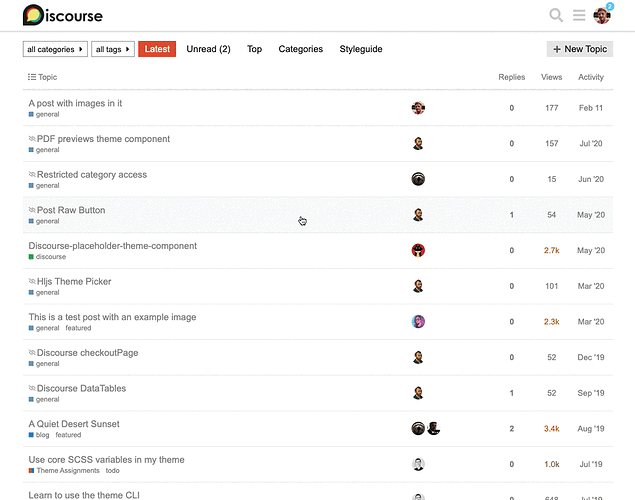Switch to the Top tab
Viewport: 635px width, 500px height.
coord(254,49)
